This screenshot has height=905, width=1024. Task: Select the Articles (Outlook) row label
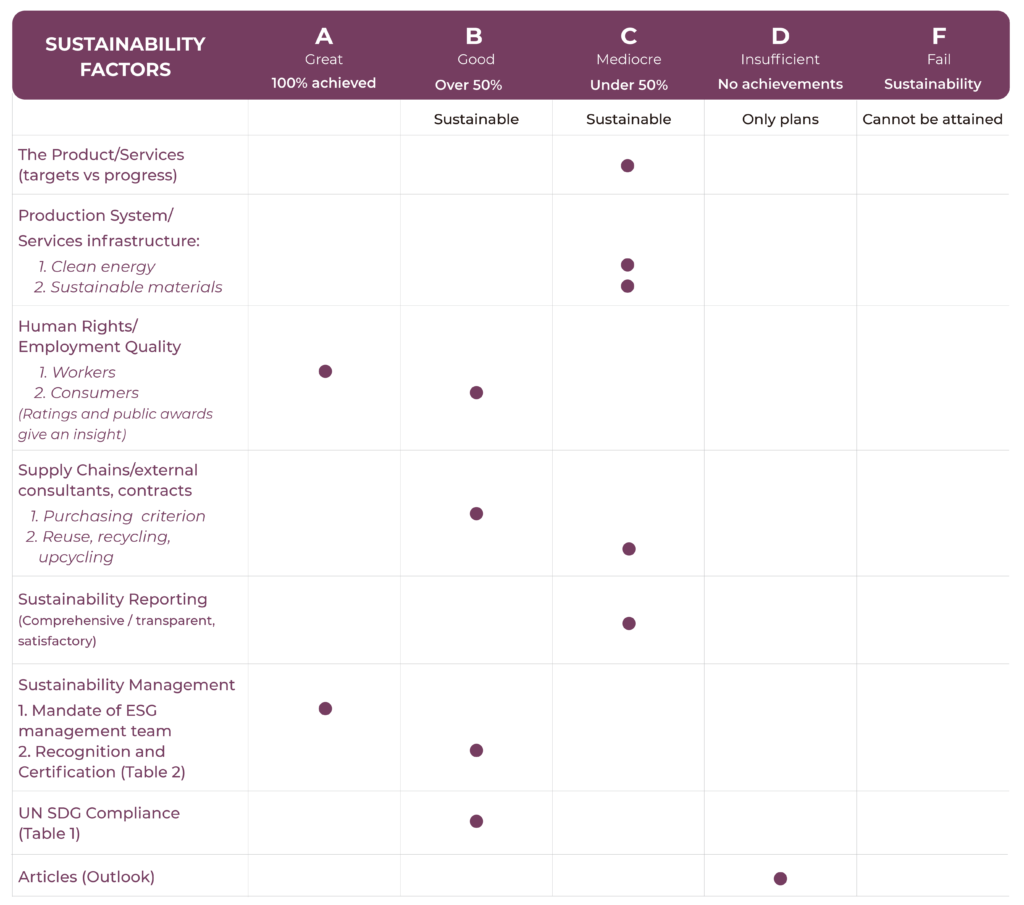86,877
